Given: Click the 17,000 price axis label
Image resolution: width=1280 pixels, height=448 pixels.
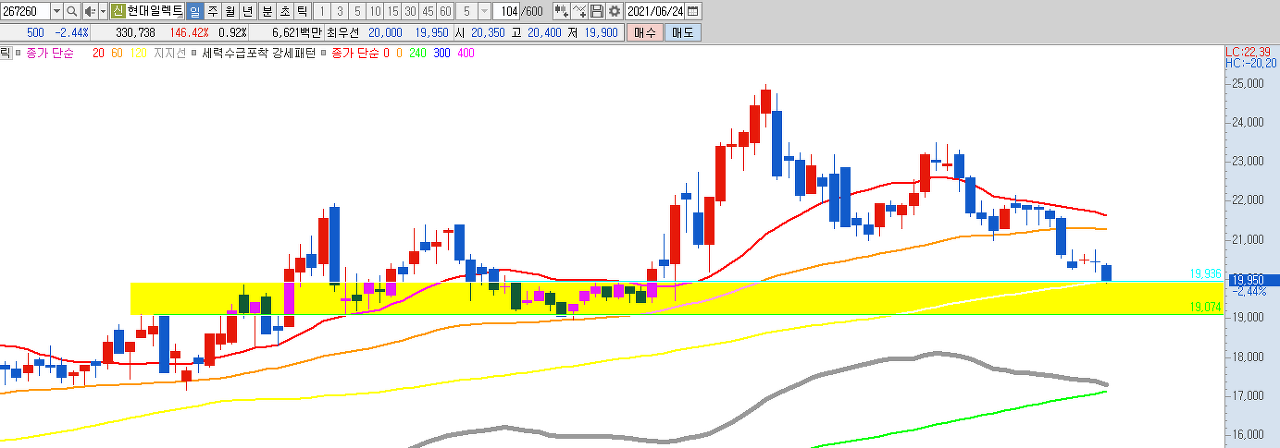Looking at the screenshot, I should point(1250,396).
